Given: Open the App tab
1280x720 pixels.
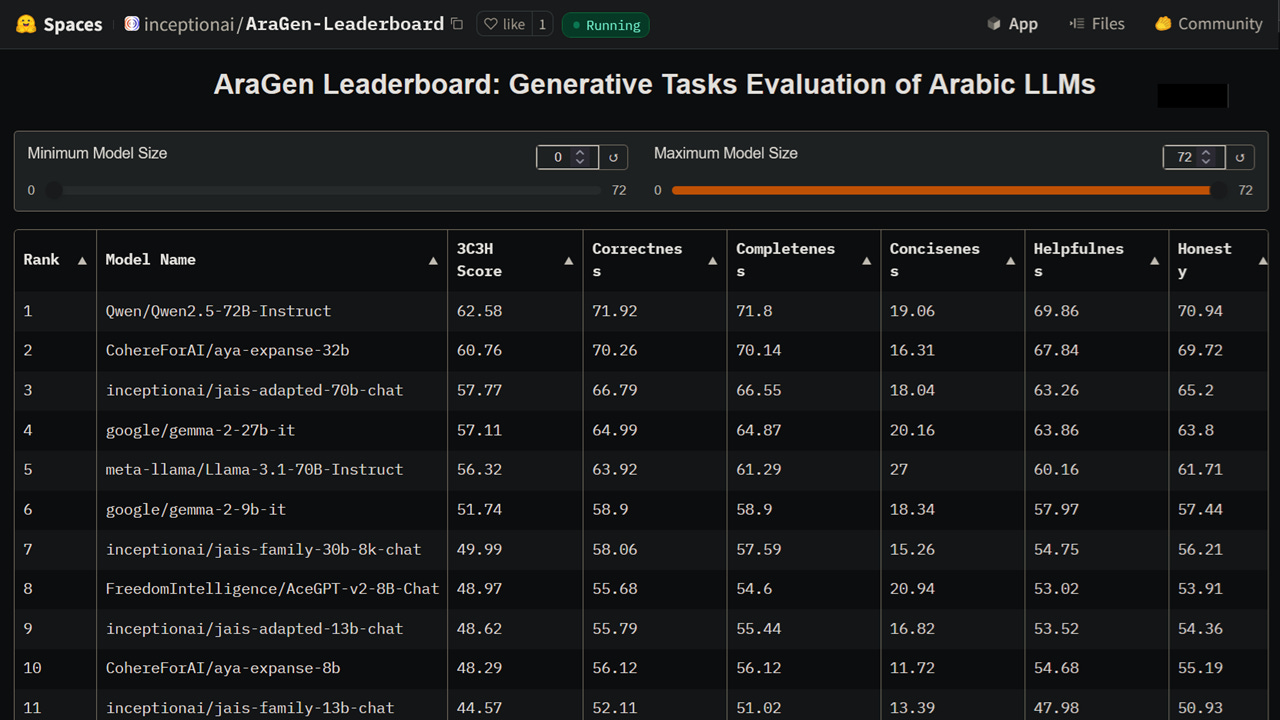Looking at the screenshot, I should [1012, 24].
